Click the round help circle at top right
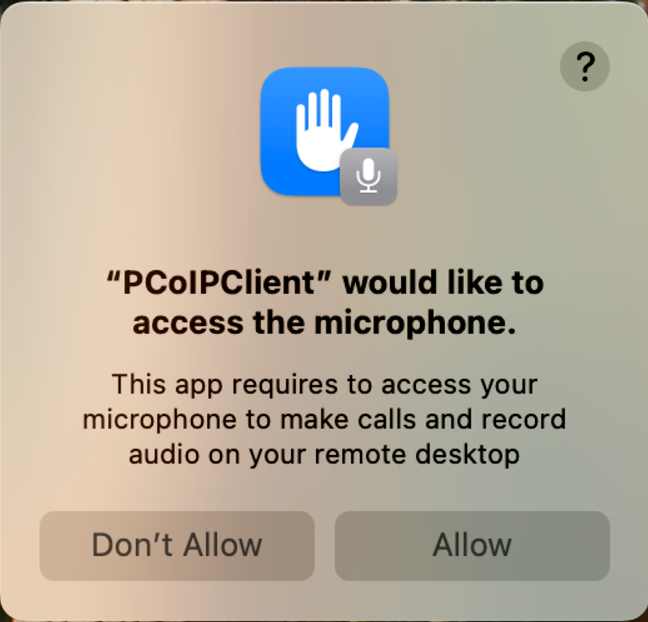This screenshot has height=622, width=648. coord(584,67)
